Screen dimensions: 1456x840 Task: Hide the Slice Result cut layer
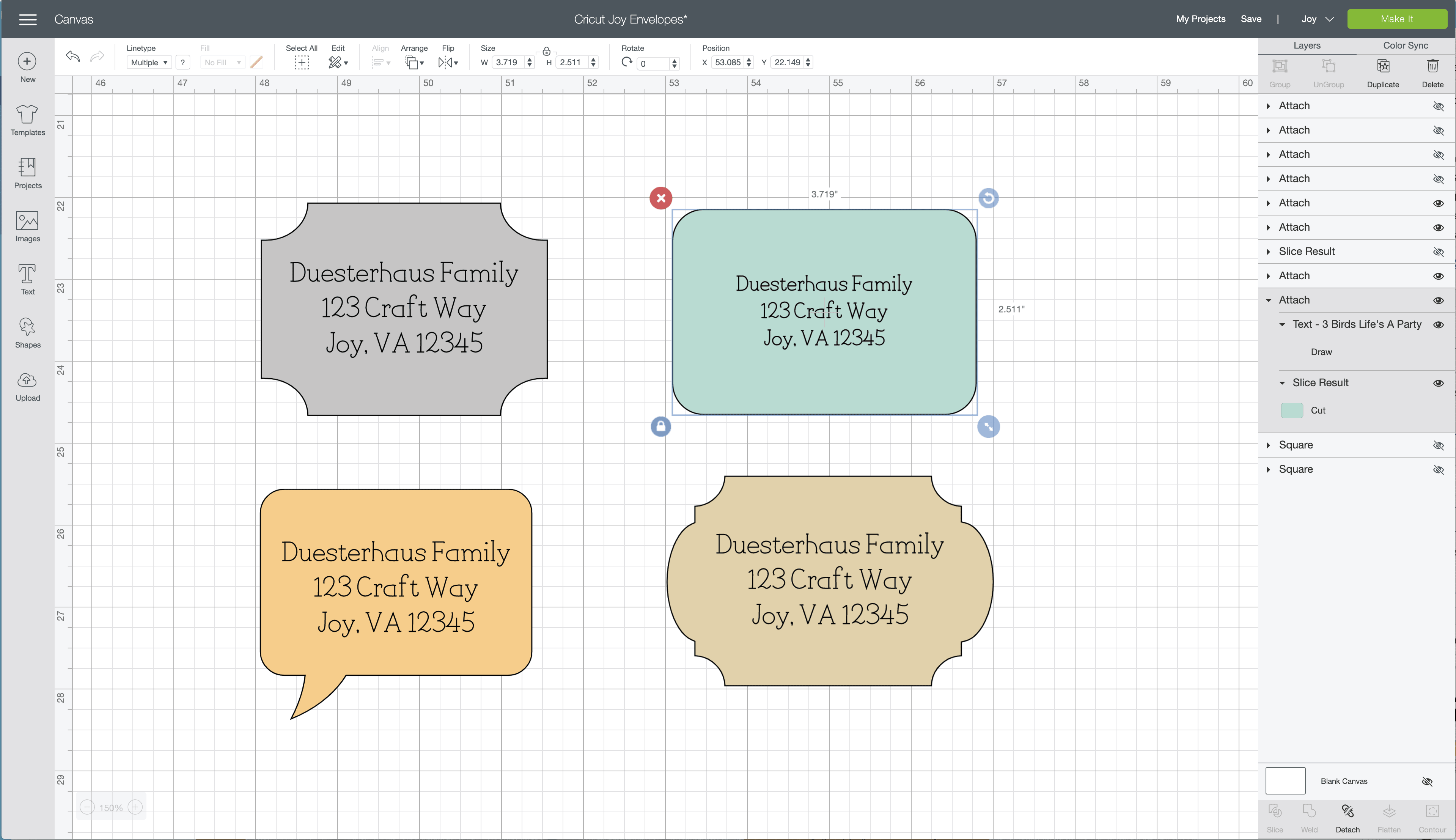click(1438, 383)
